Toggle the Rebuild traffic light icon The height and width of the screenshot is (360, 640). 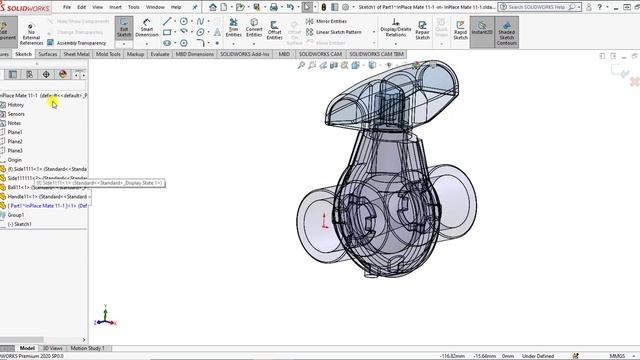[x=324, y=7]
